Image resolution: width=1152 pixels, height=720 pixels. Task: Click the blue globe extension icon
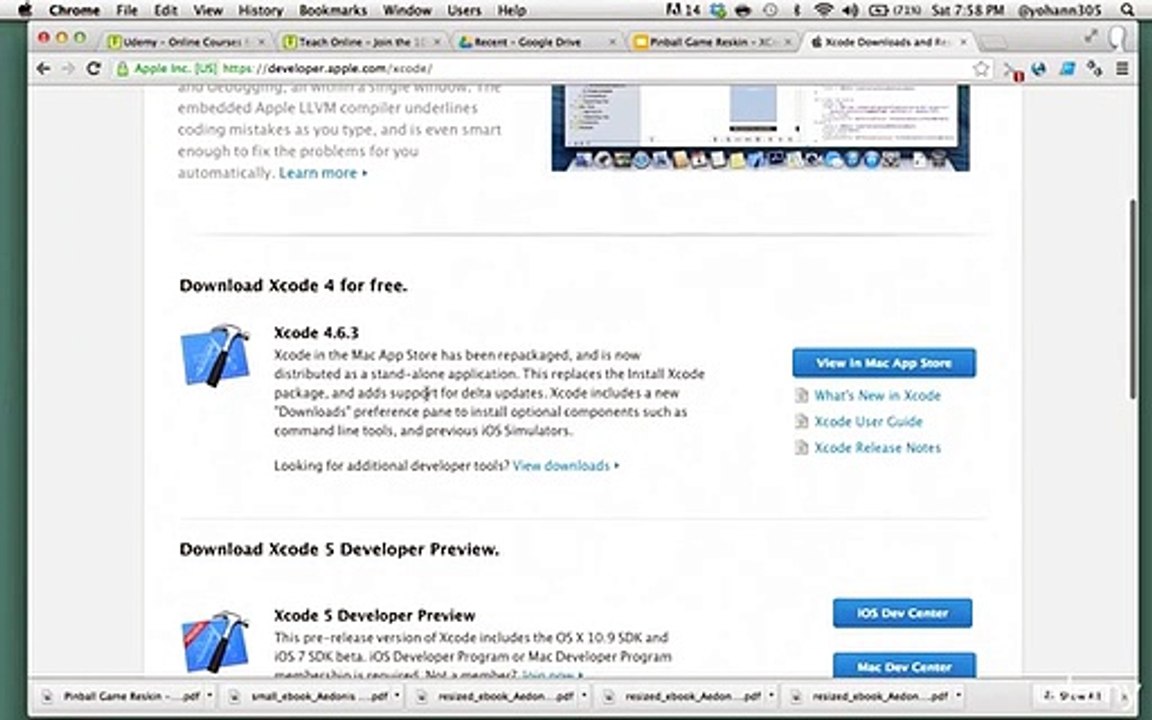point(1039,68)
